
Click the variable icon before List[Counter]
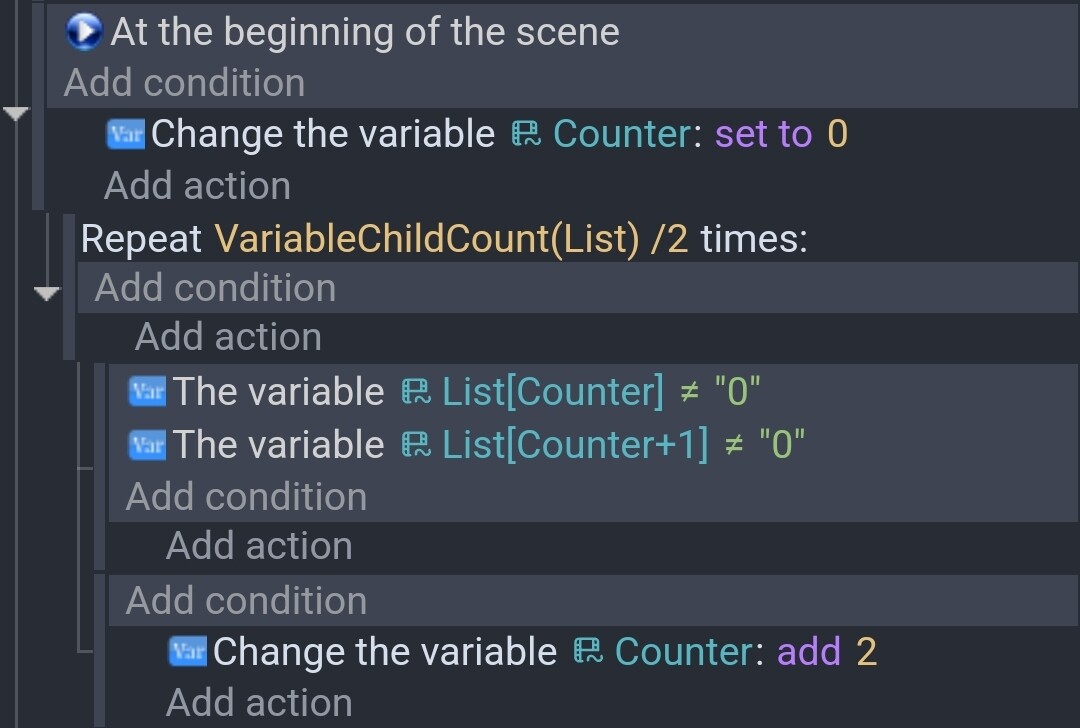pyautogui.click(x=416, y=392)
